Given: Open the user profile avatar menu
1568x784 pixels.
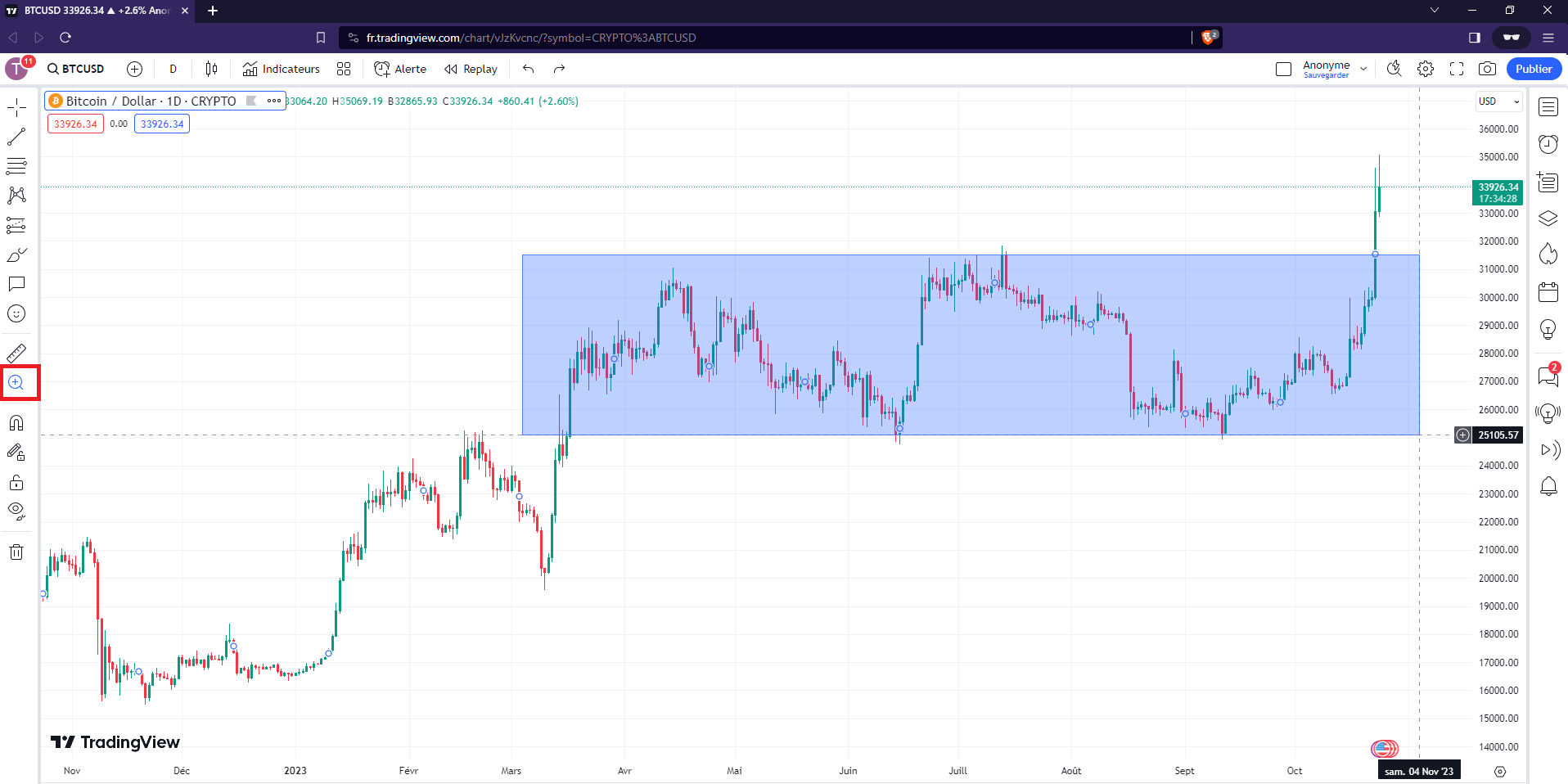Looking at the screenshot, I should pyautogui.click(x=17, y=69).
